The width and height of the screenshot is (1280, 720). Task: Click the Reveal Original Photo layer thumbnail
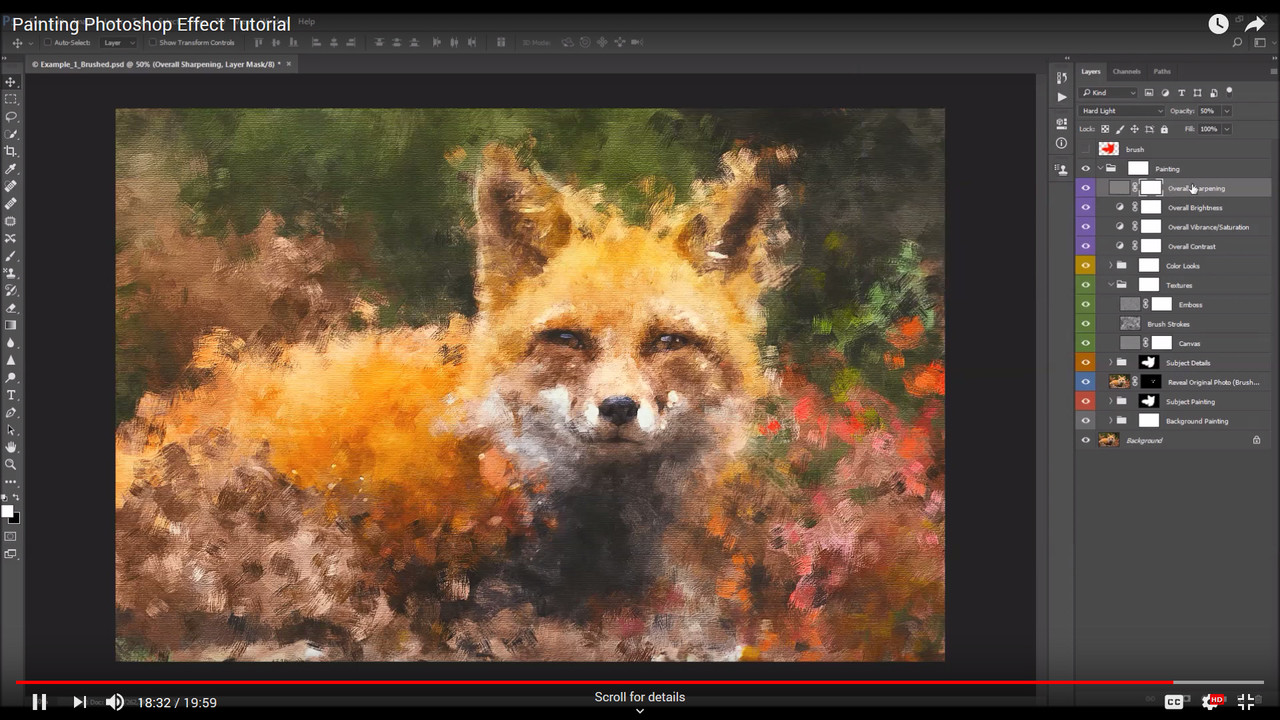(x=1119, y=381)
